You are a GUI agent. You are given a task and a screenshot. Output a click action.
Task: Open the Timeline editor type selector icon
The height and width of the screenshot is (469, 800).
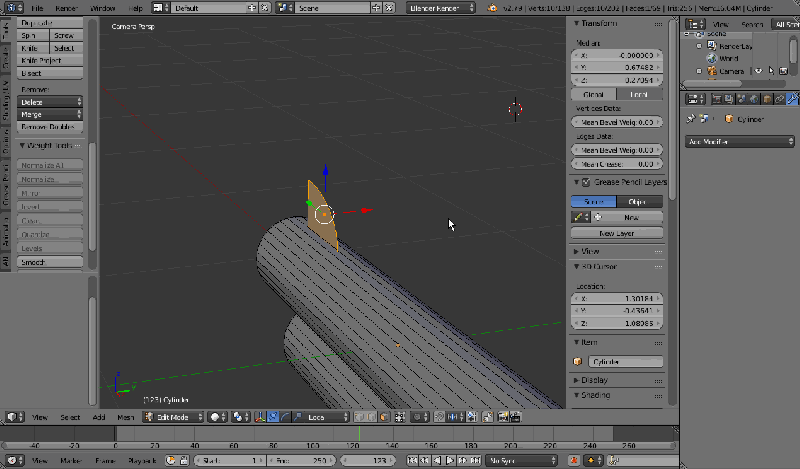(14, 460)
